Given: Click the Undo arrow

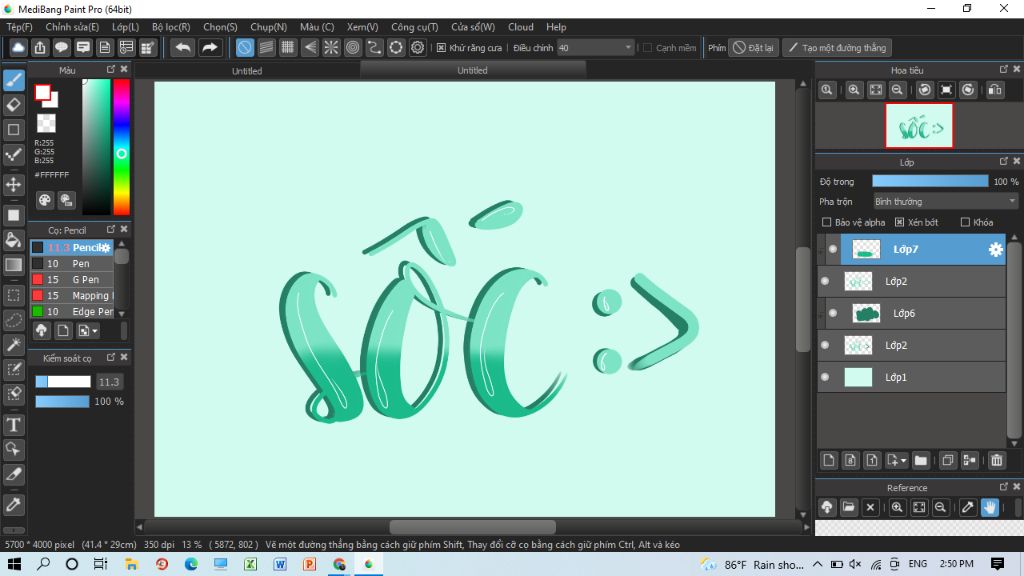Looking at the screenshot, I should point(184,48).
